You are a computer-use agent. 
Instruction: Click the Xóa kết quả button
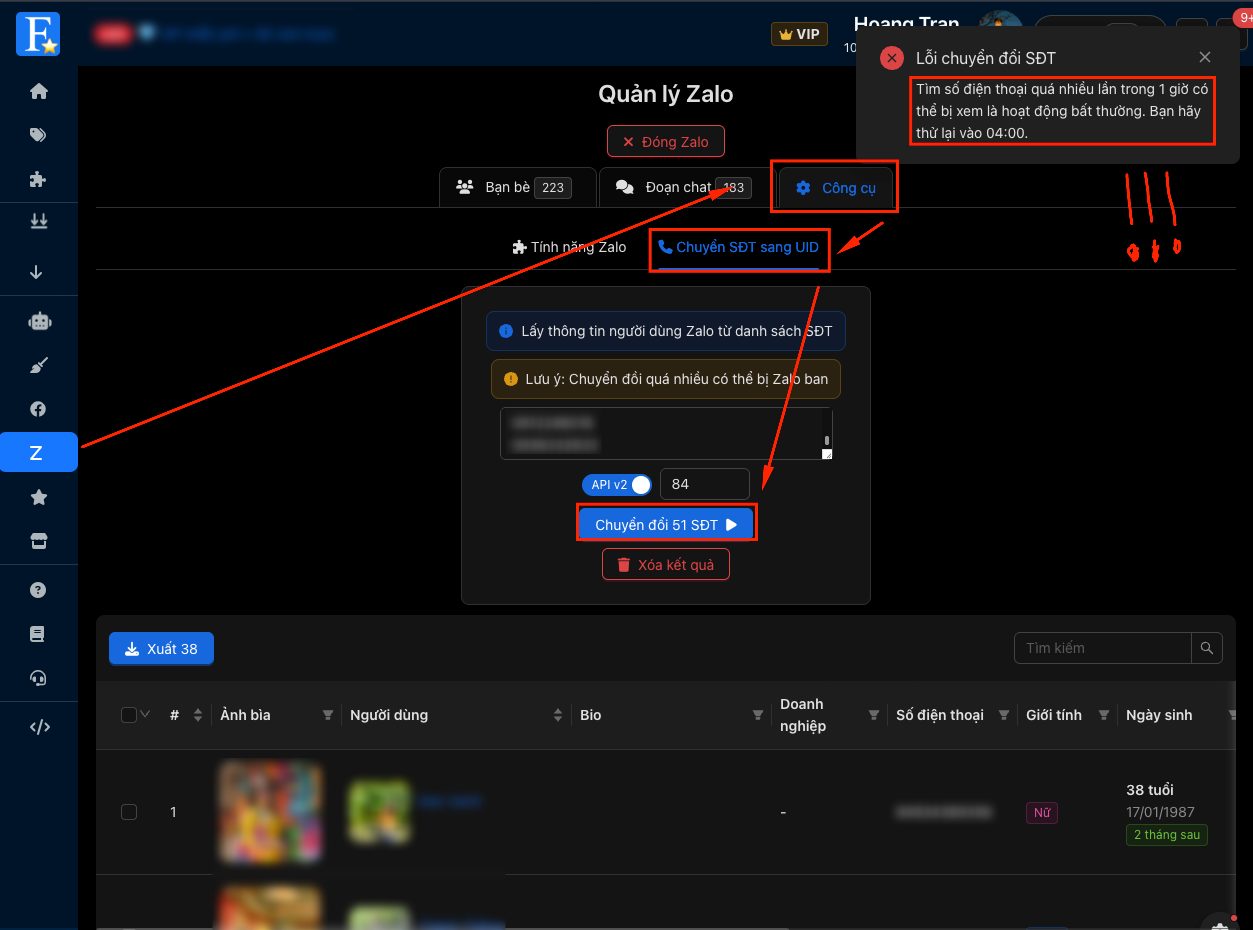pyautogui.click(x=666, y=565)
